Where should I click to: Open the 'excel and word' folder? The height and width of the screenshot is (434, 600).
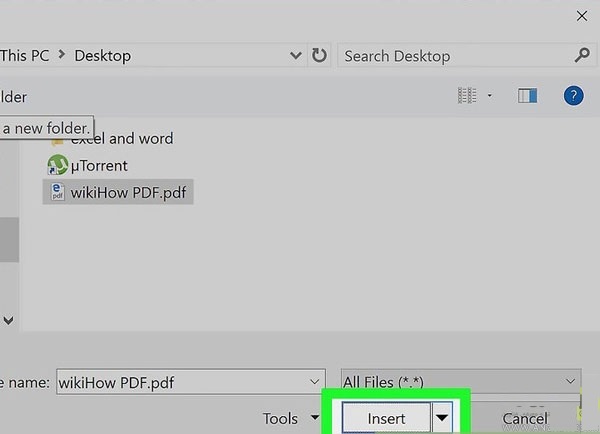pos(121,138)
